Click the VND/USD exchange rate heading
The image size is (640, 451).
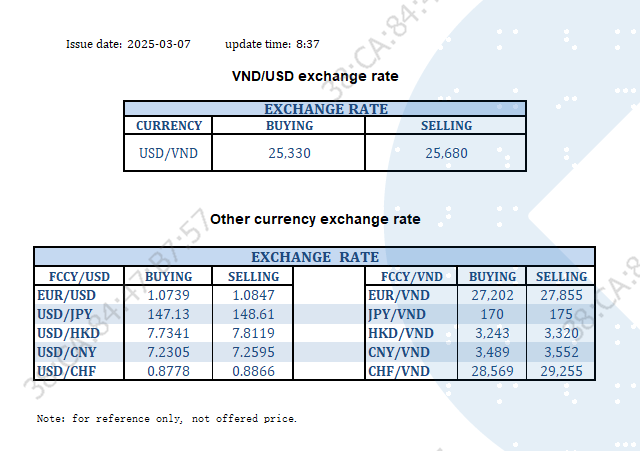tap(315, 76)
